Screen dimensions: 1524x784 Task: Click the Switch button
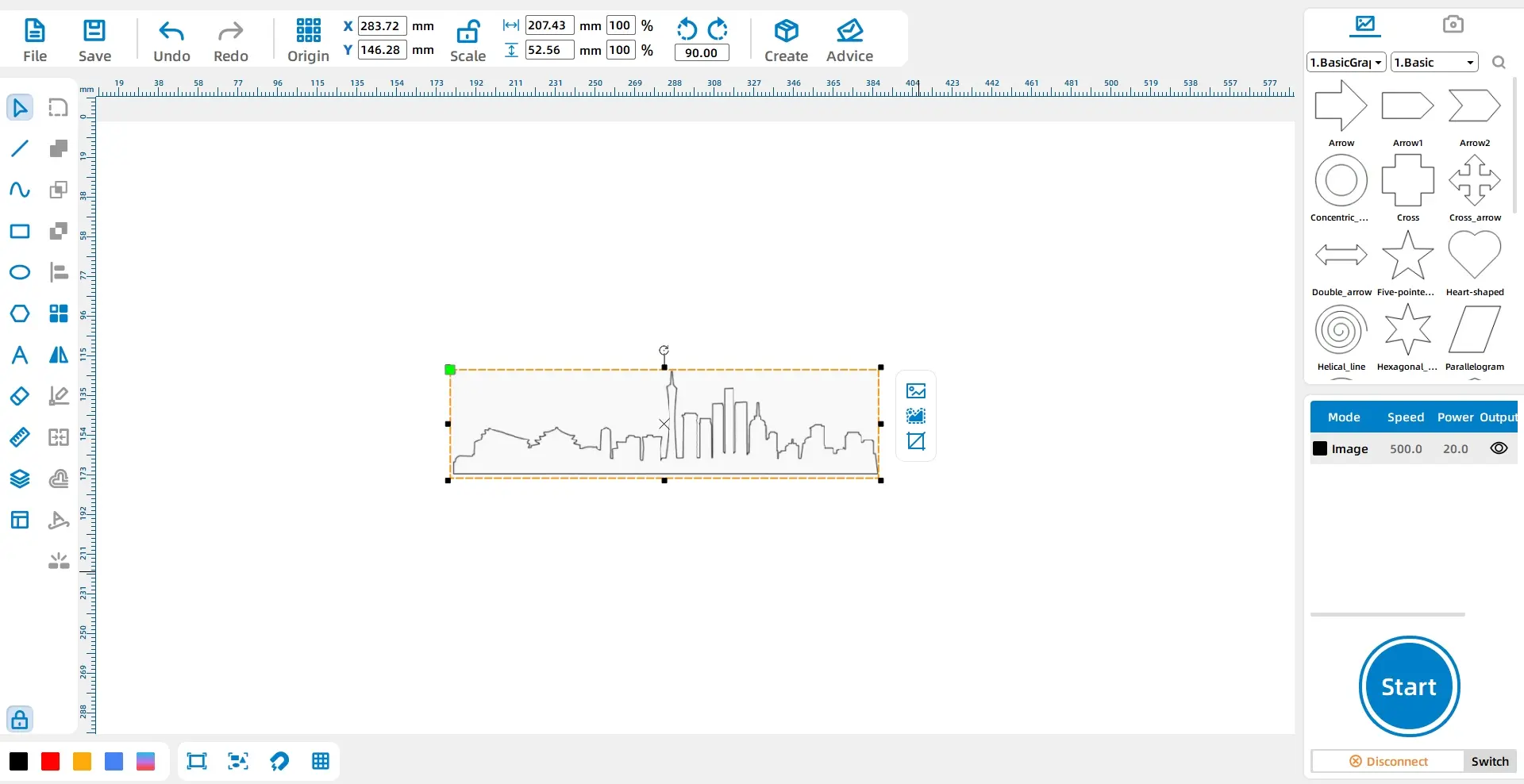point(1490,762)
